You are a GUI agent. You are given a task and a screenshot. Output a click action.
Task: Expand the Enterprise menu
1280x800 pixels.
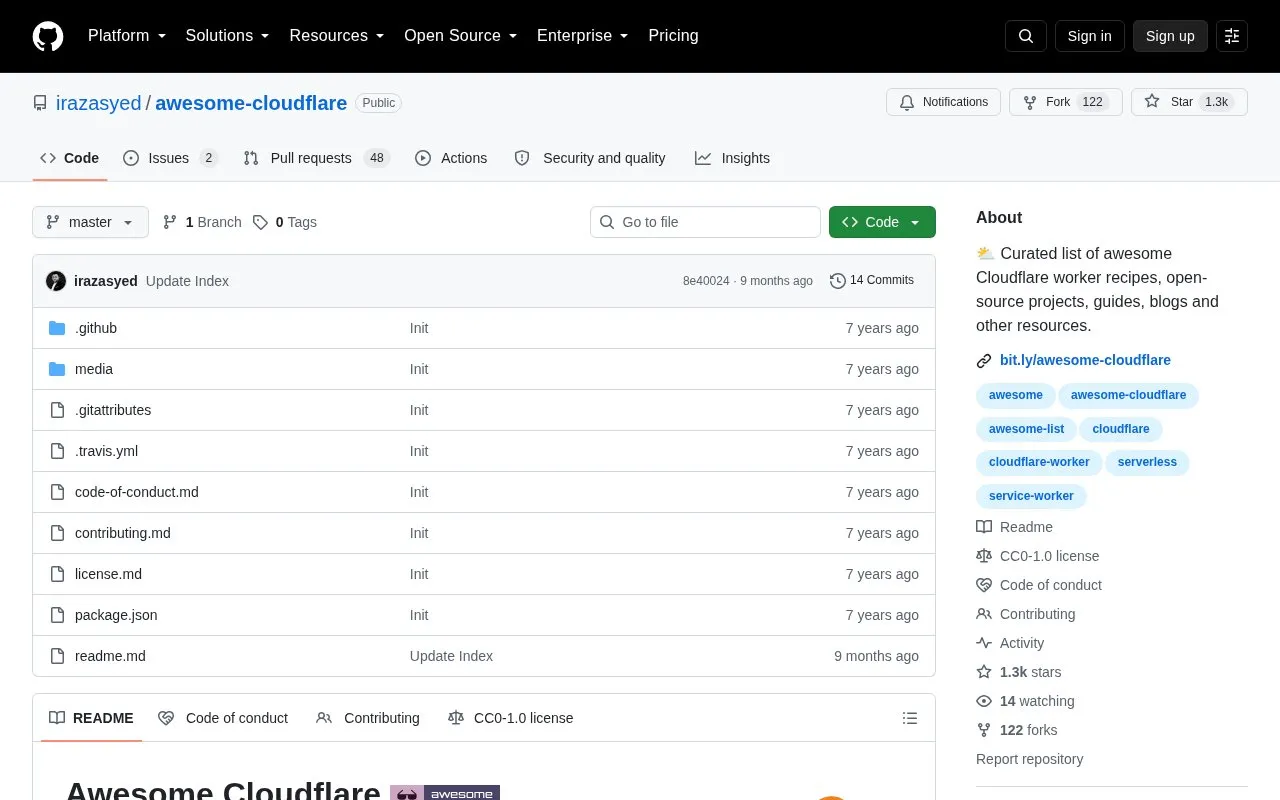pyautogui.click(x=583, y=36)
